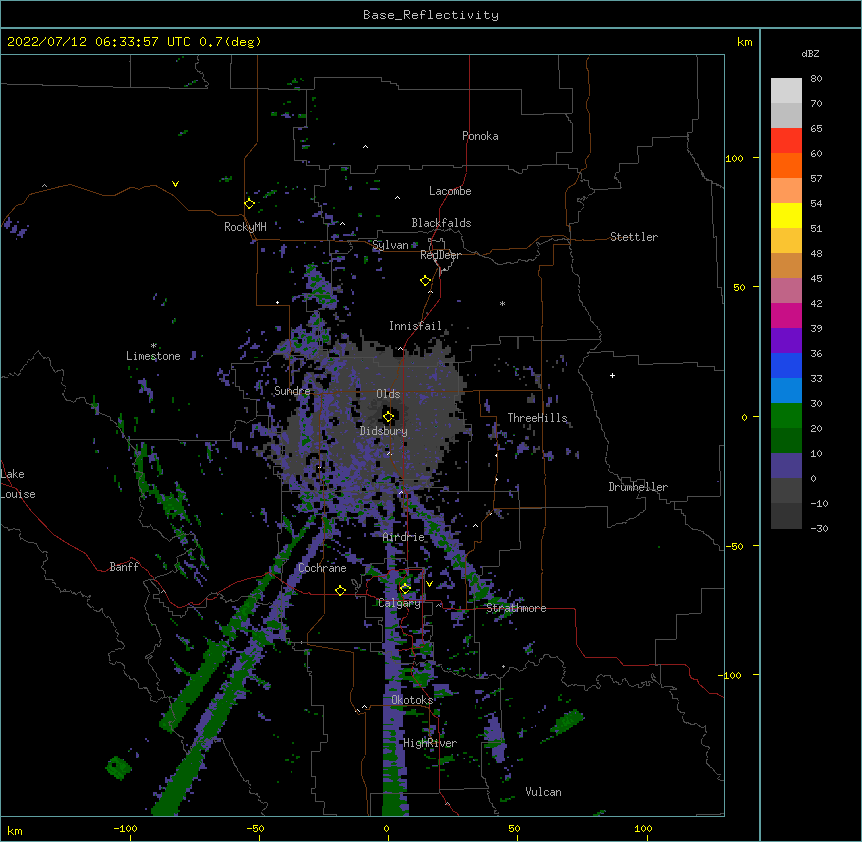Click the Lake Louise label
This screenshot has width=862, height=842.
pos(18,484)
